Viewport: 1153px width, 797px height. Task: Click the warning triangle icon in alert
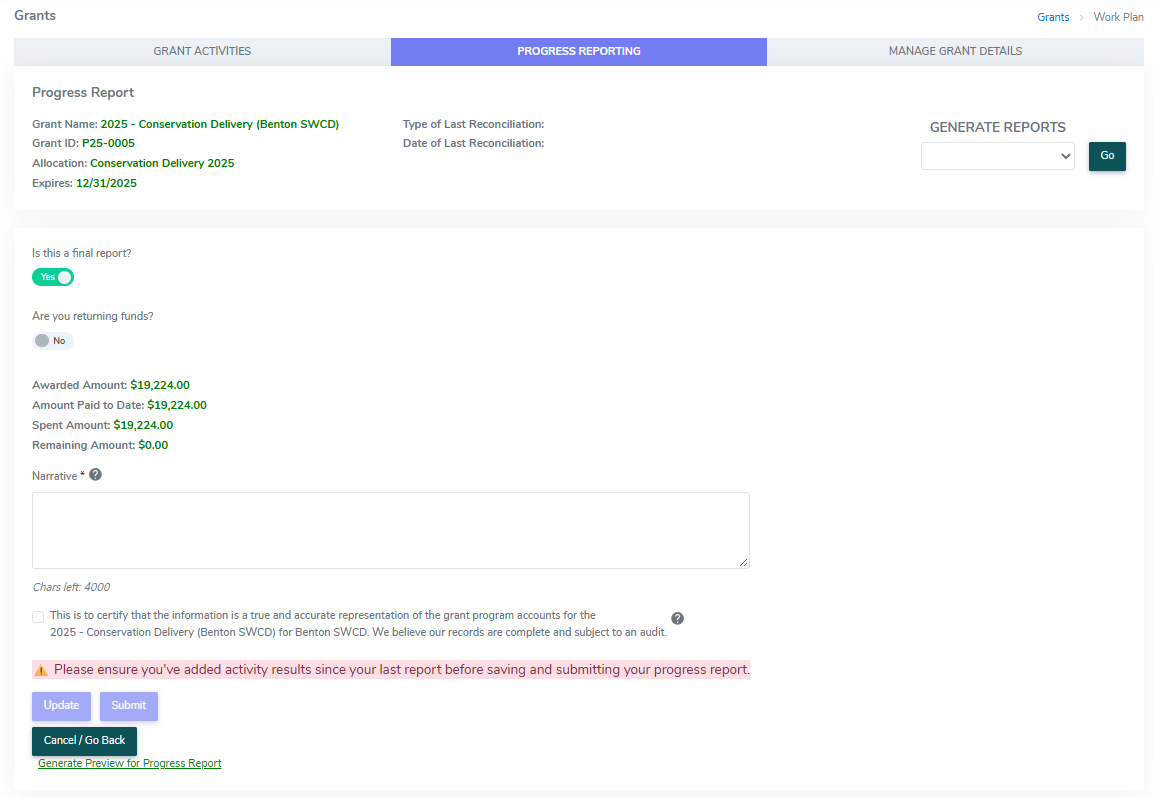[x=41, y=671]
